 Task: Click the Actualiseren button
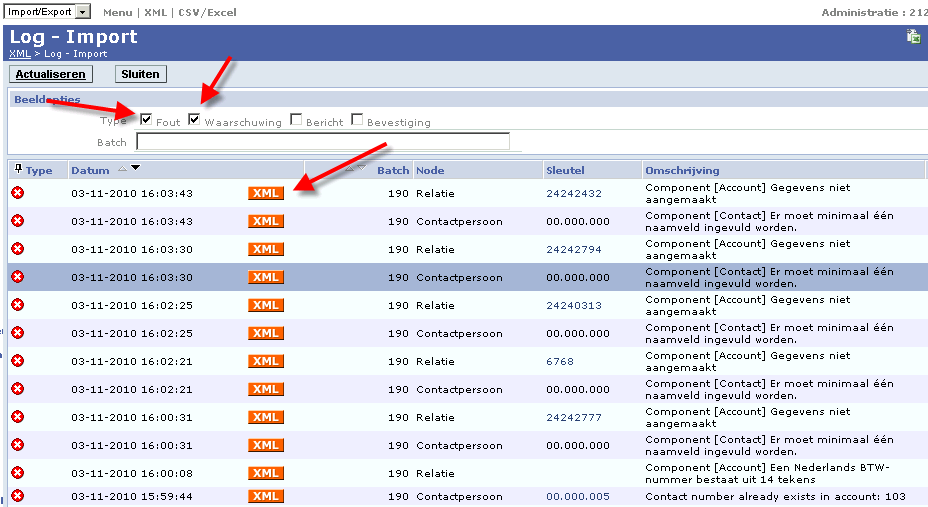(51, 74)
